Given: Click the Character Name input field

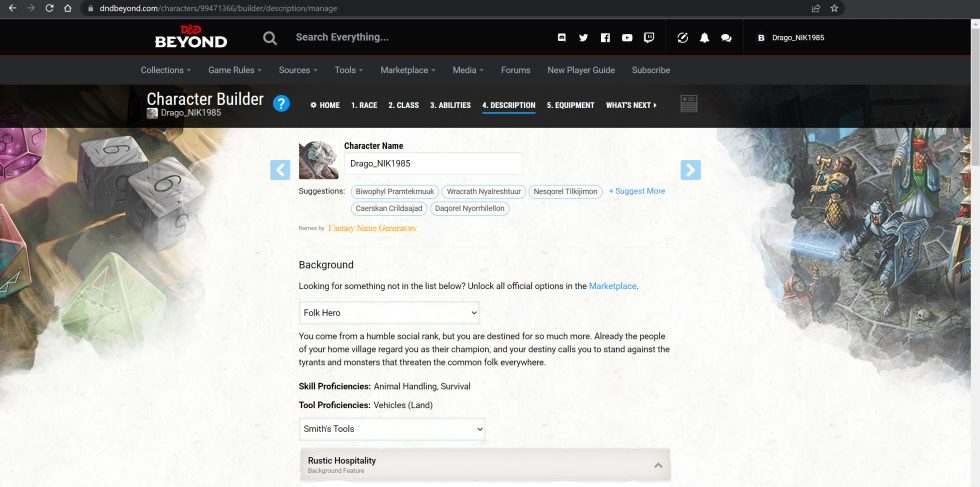Looking at the screenshot, I should tap(433, 164).
